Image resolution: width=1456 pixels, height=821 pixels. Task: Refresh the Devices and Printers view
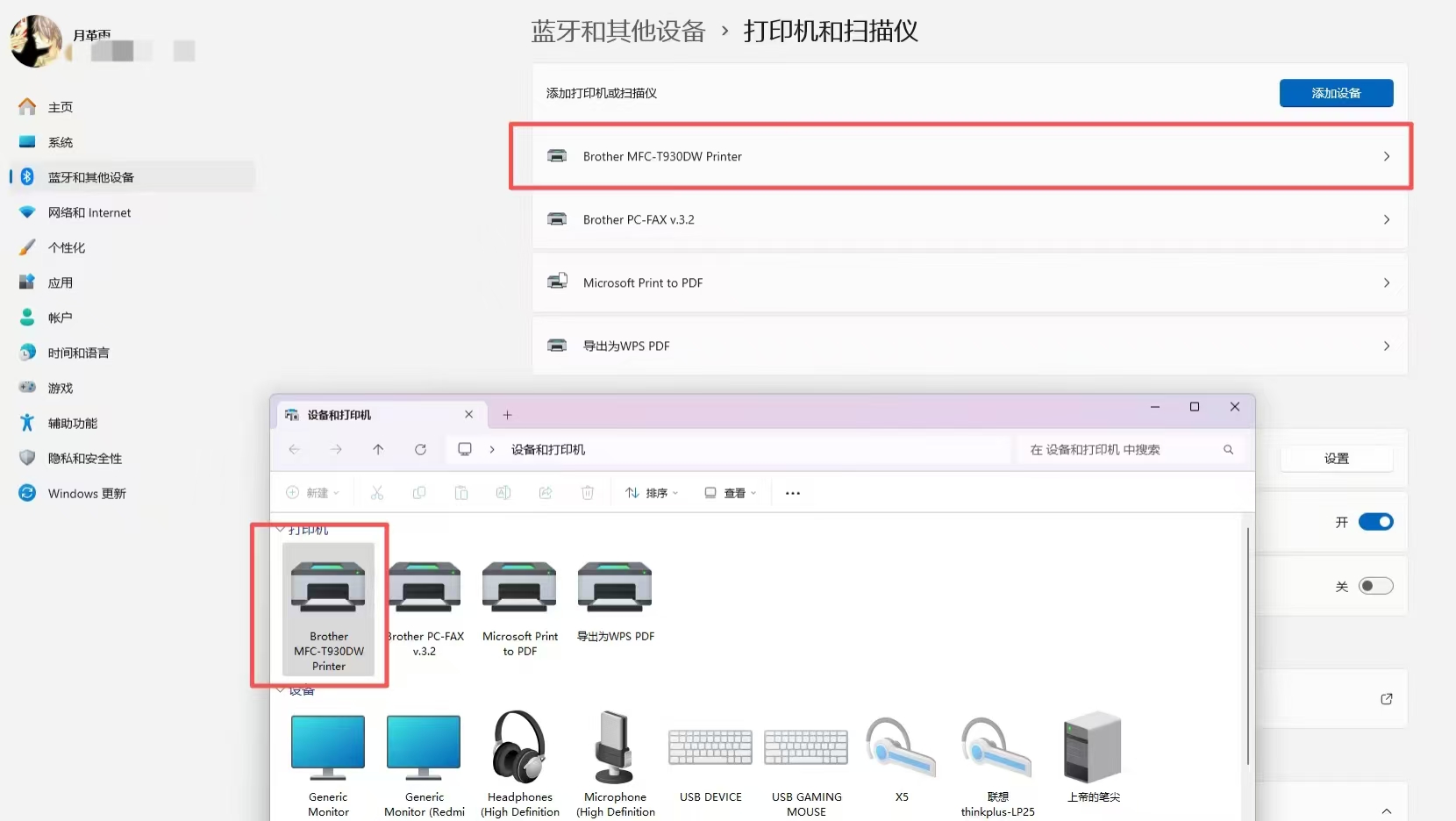click(x=420, y=449)
